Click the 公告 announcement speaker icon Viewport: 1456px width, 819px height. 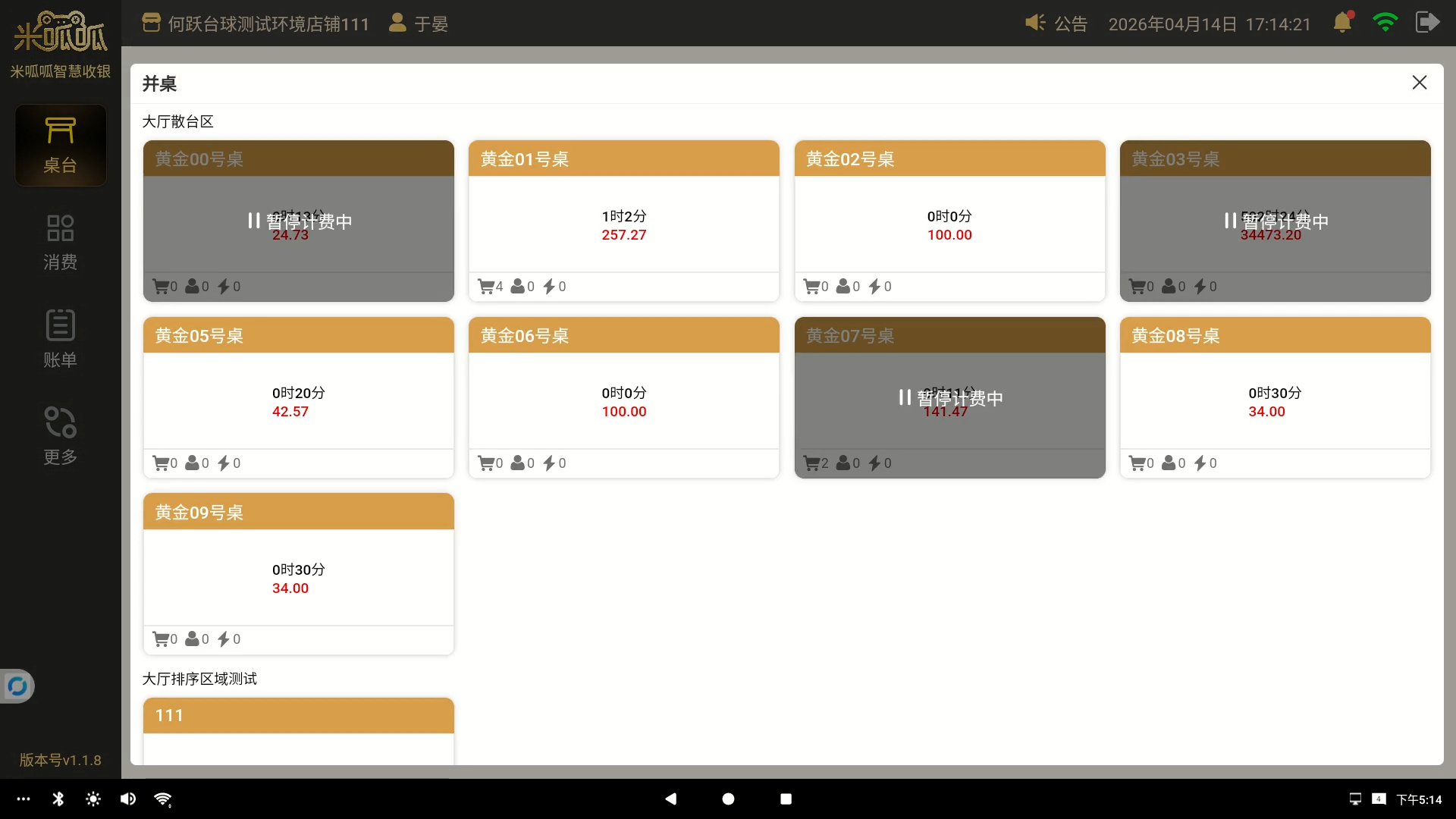[x=1036, y=23]
